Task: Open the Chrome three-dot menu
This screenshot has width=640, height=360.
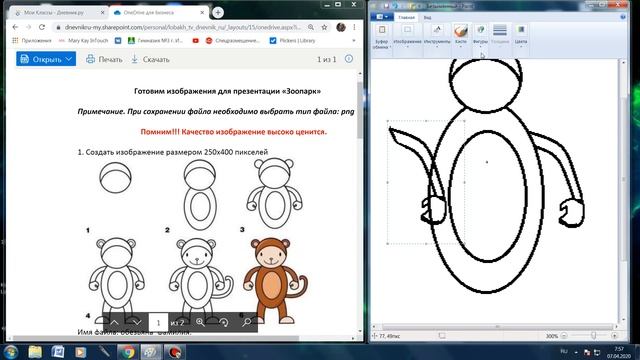Action: pyautogui.click(x=354, y=27)
